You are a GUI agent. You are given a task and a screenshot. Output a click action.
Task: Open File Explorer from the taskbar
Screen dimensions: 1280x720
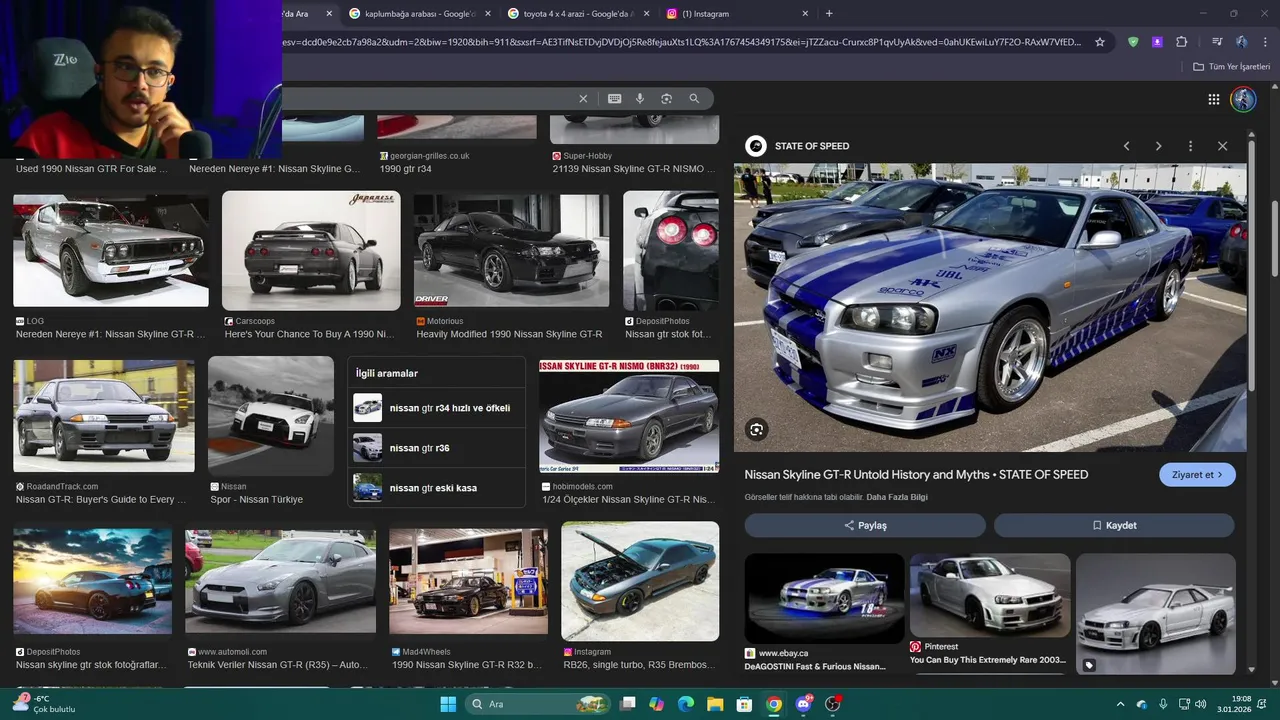click(x=715, y=704)
